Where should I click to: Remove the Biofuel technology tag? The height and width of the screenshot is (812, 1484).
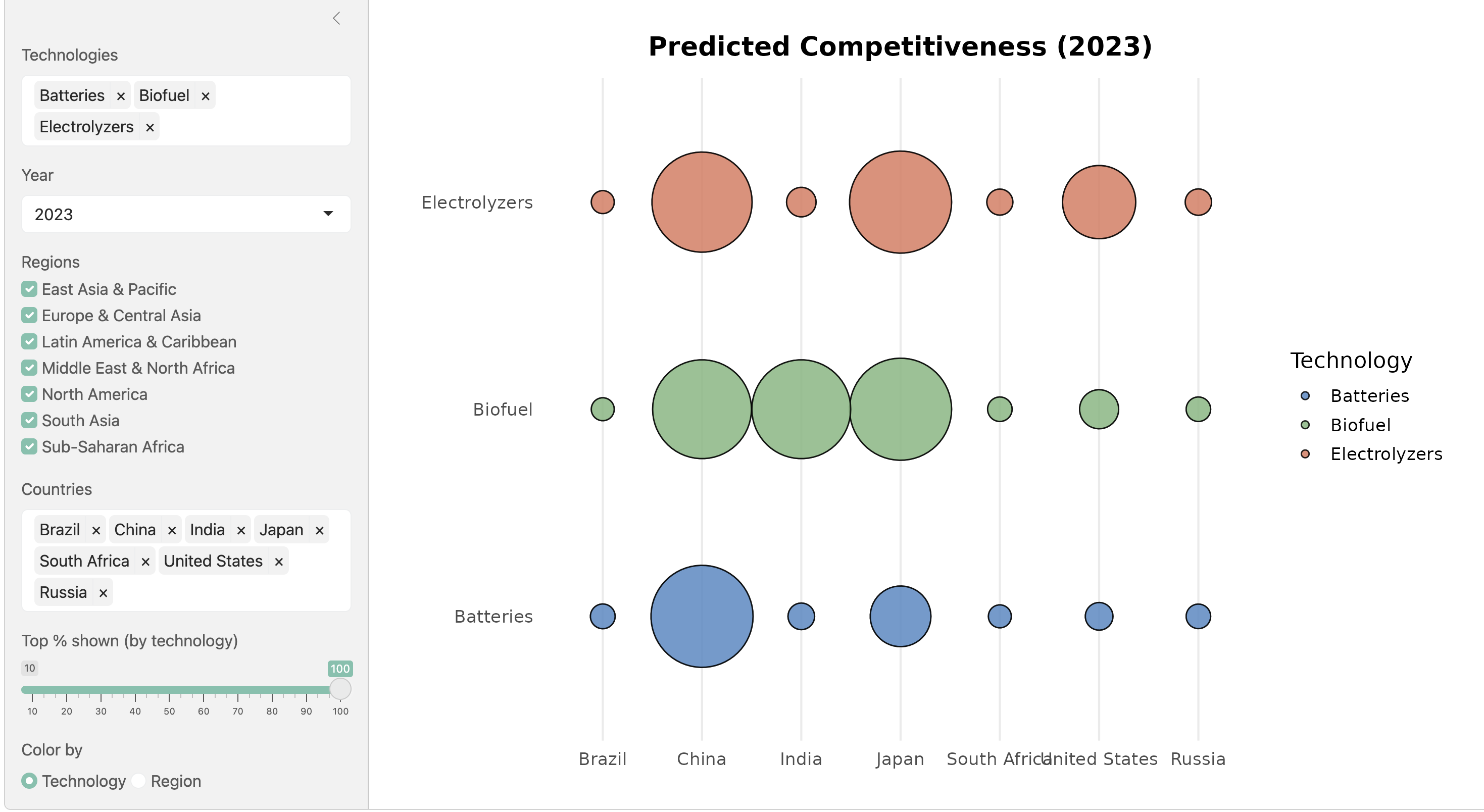coord(205,96)
